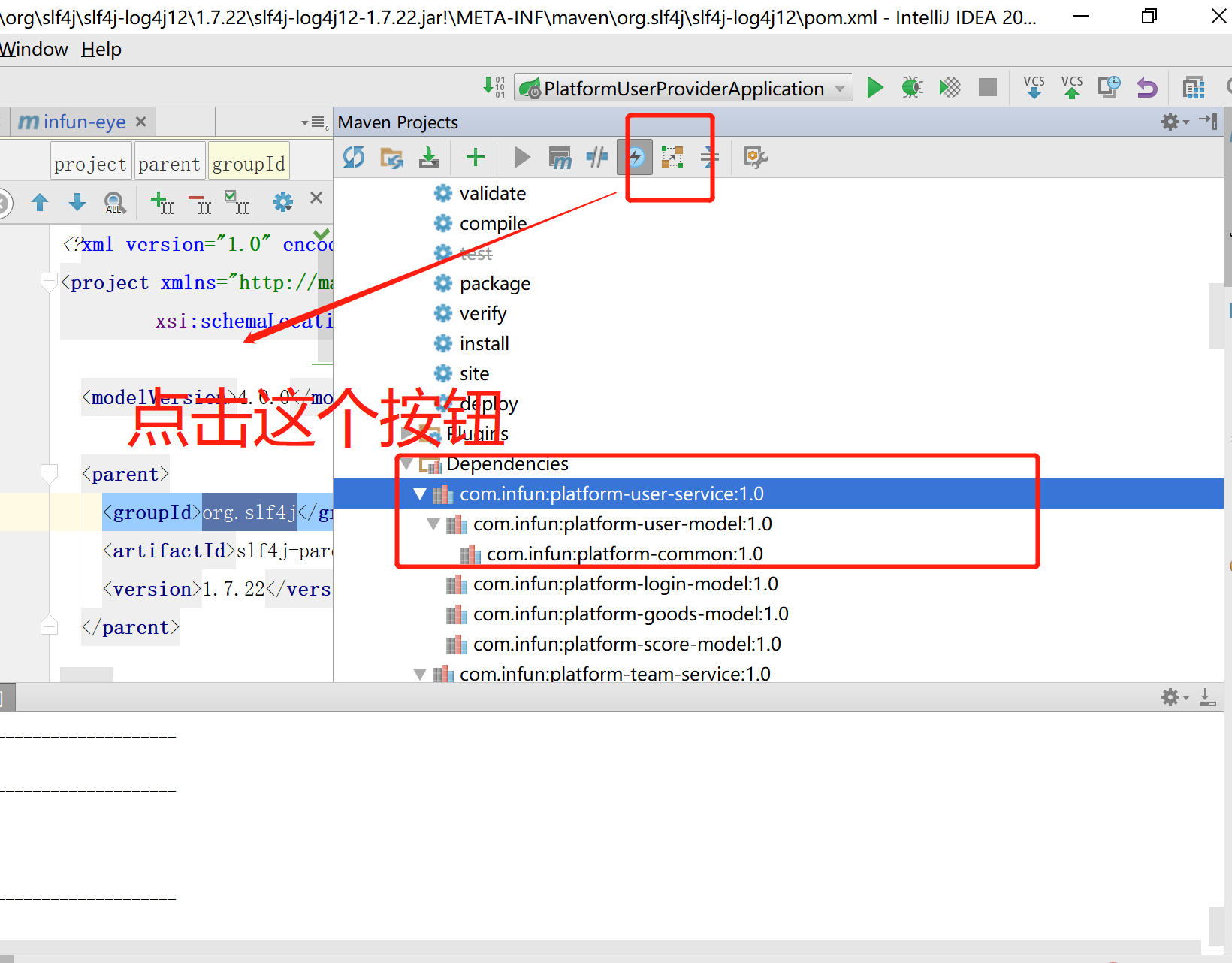1232x963 pixels.
Task: Close the editor search bar
Action: [x=316, y=198]
